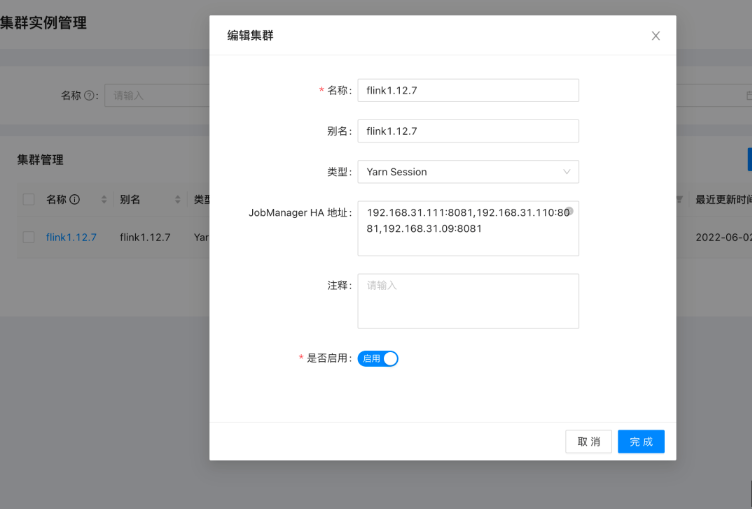Click the 名称 input field in dialog
Image resolution: width=752 pixels, height=509 pixels.
(468, 90)
